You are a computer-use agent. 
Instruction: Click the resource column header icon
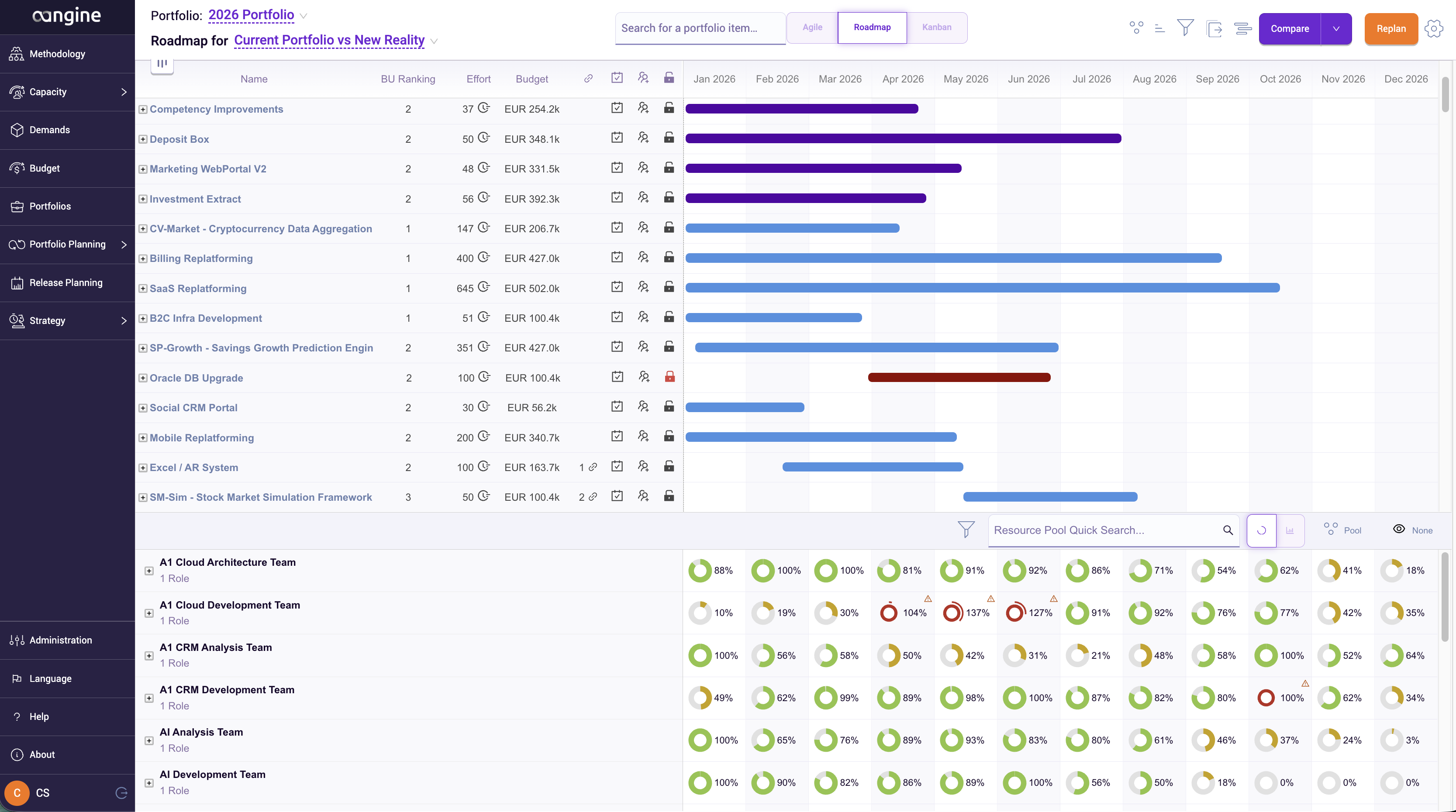click(643, 78)
